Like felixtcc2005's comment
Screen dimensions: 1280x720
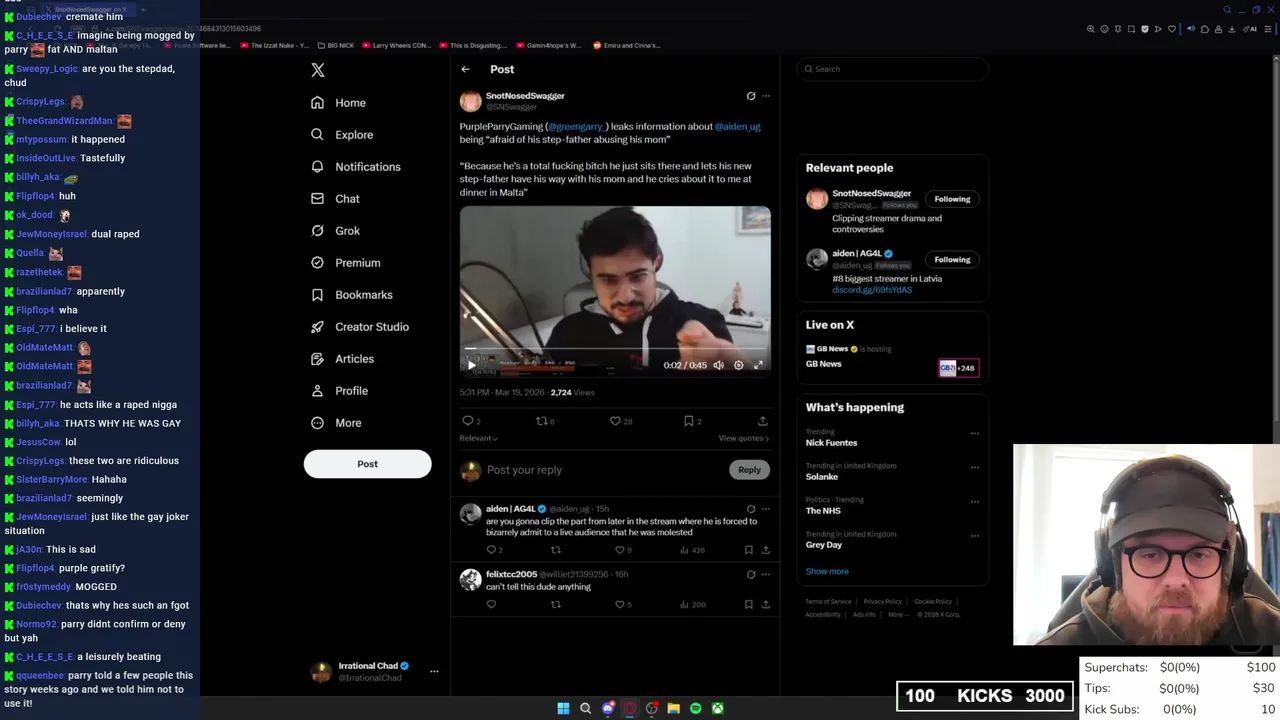point(620,604)
